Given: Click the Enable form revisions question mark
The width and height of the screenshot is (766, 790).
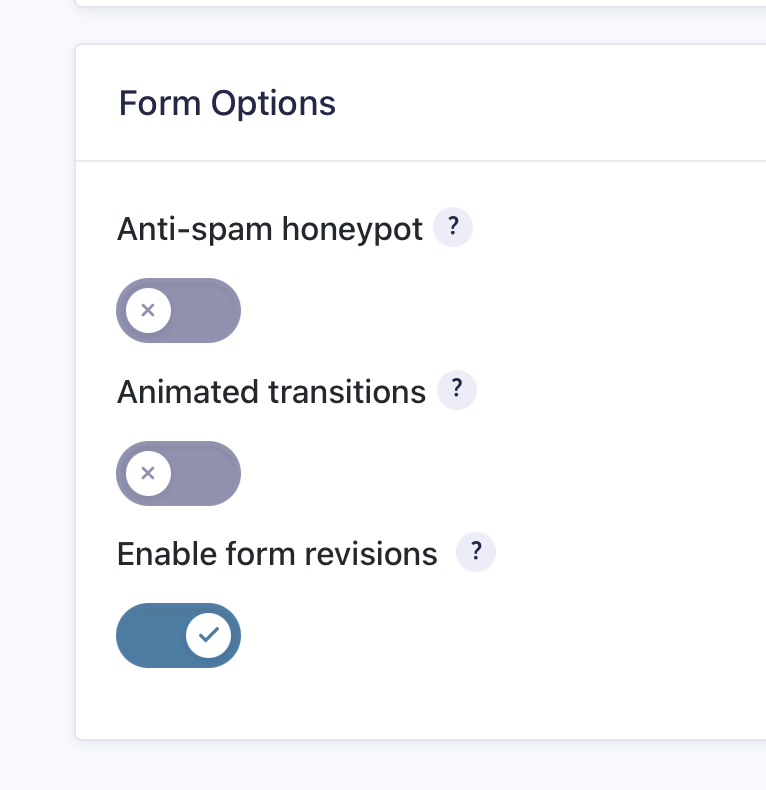Looking at the screenshot, I should click(x=476, y=553).
